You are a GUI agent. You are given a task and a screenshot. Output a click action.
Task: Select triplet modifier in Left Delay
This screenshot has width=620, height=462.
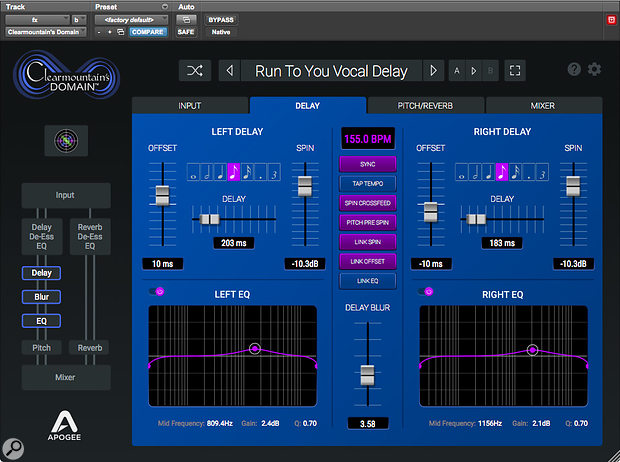tap(274, 172)
